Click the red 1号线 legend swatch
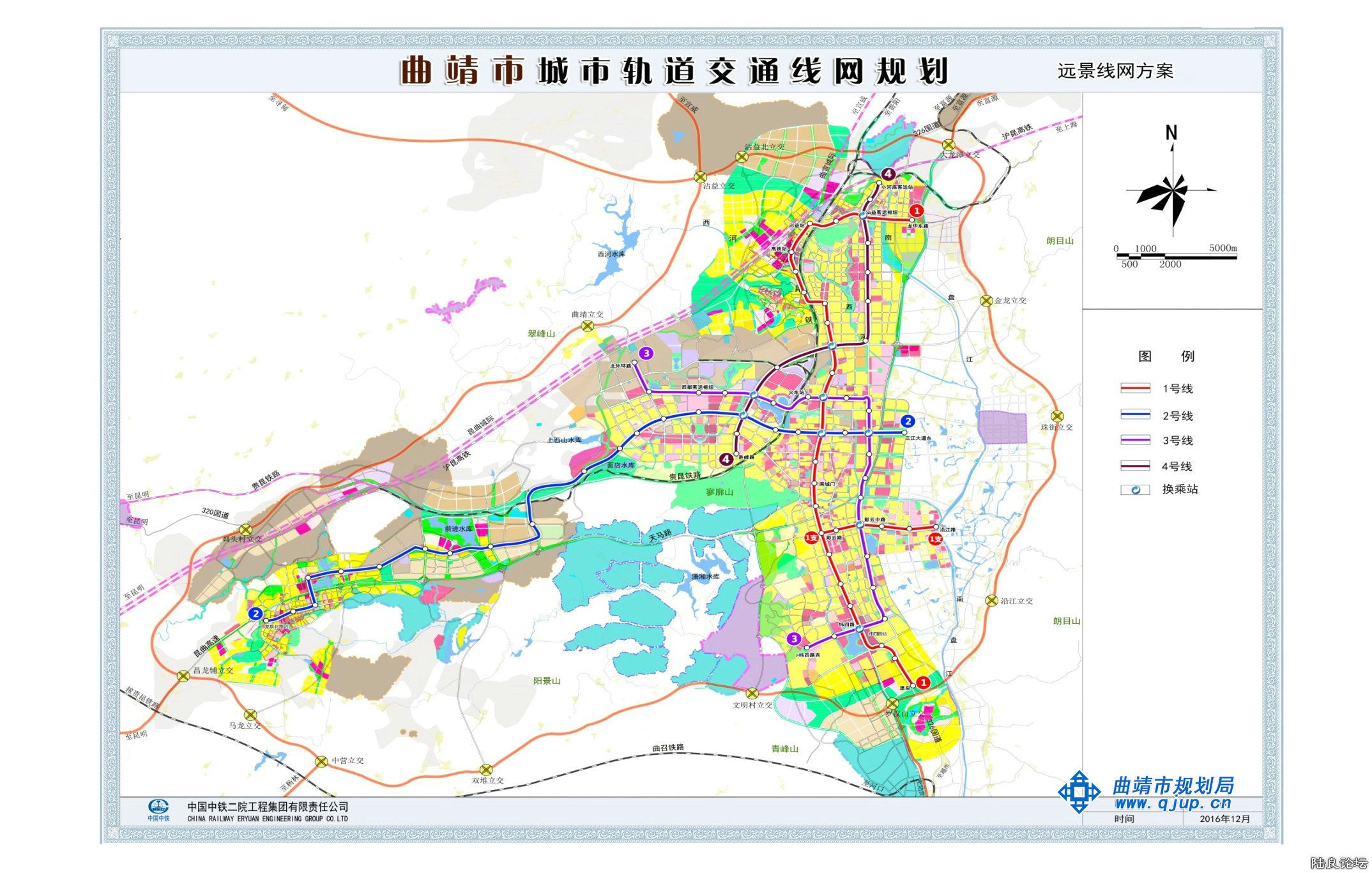Screen dimensions: 1372x873 [x=1135, y=388]
